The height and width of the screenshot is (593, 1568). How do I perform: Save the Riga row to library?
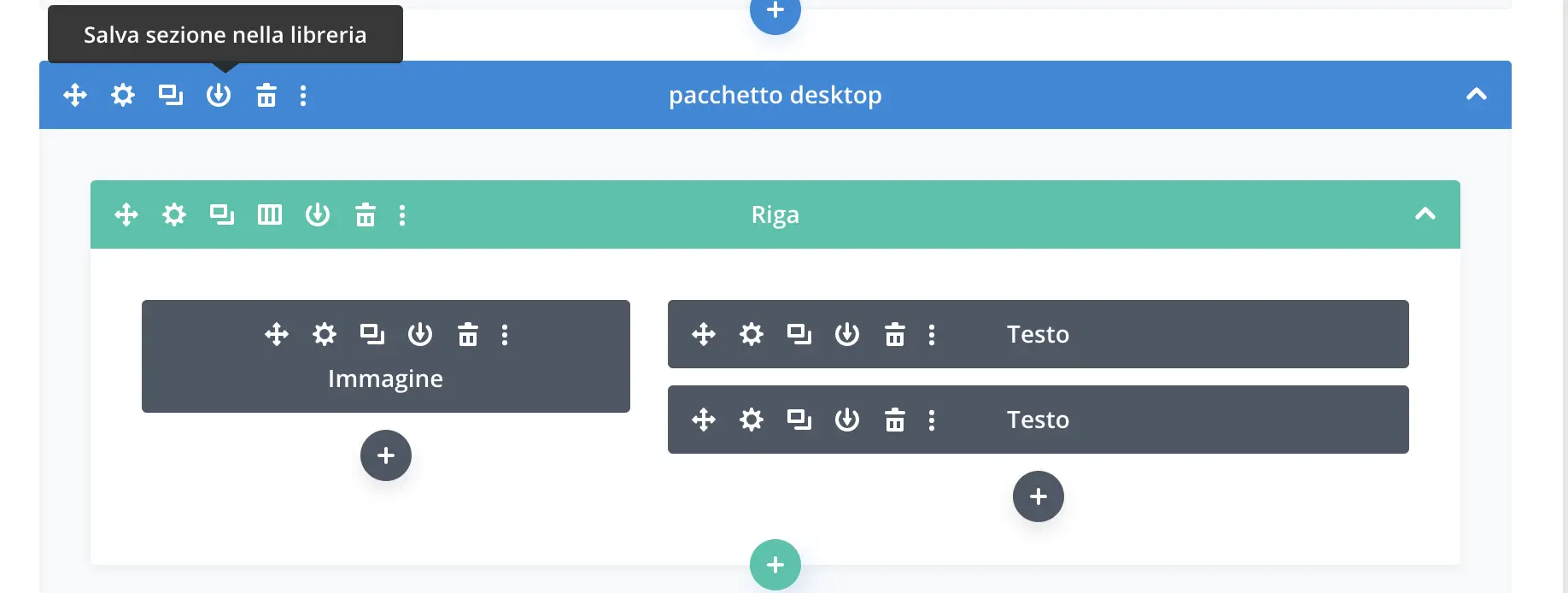tap(318, 214)
